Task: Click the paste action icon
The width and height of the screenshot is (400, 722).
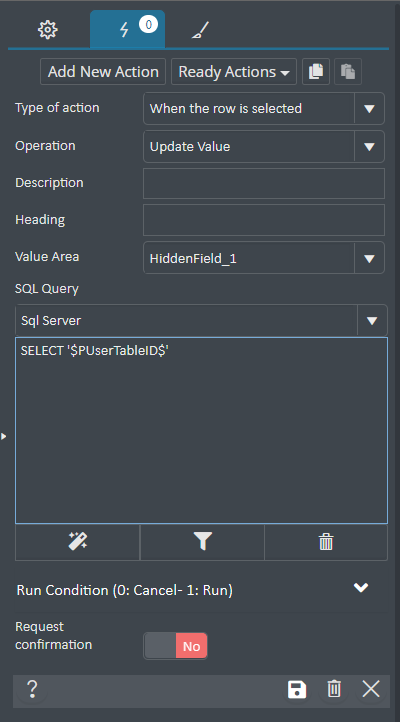Action: click(348, 71)
